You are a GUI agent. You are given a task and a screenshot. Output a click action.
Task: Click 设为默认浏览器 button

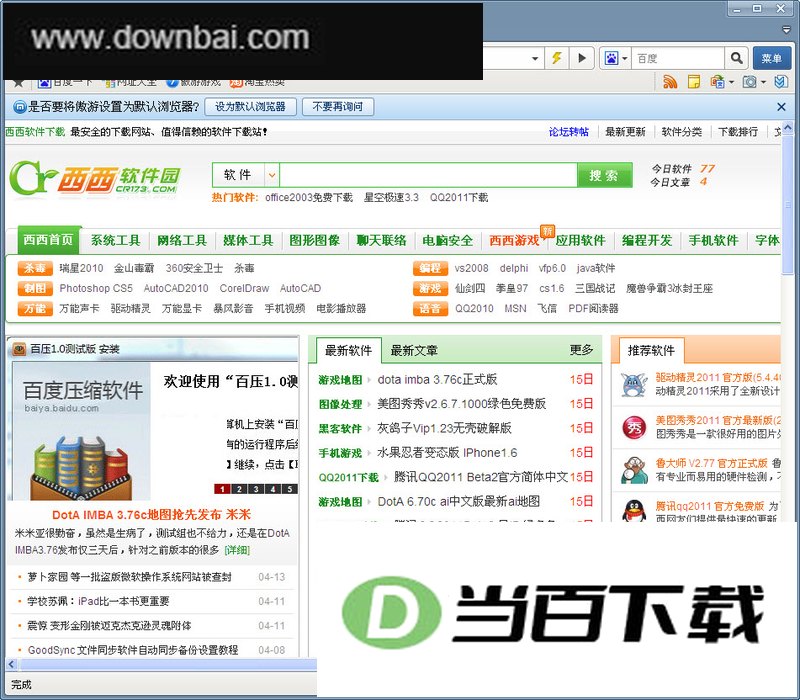coord(250,107)
